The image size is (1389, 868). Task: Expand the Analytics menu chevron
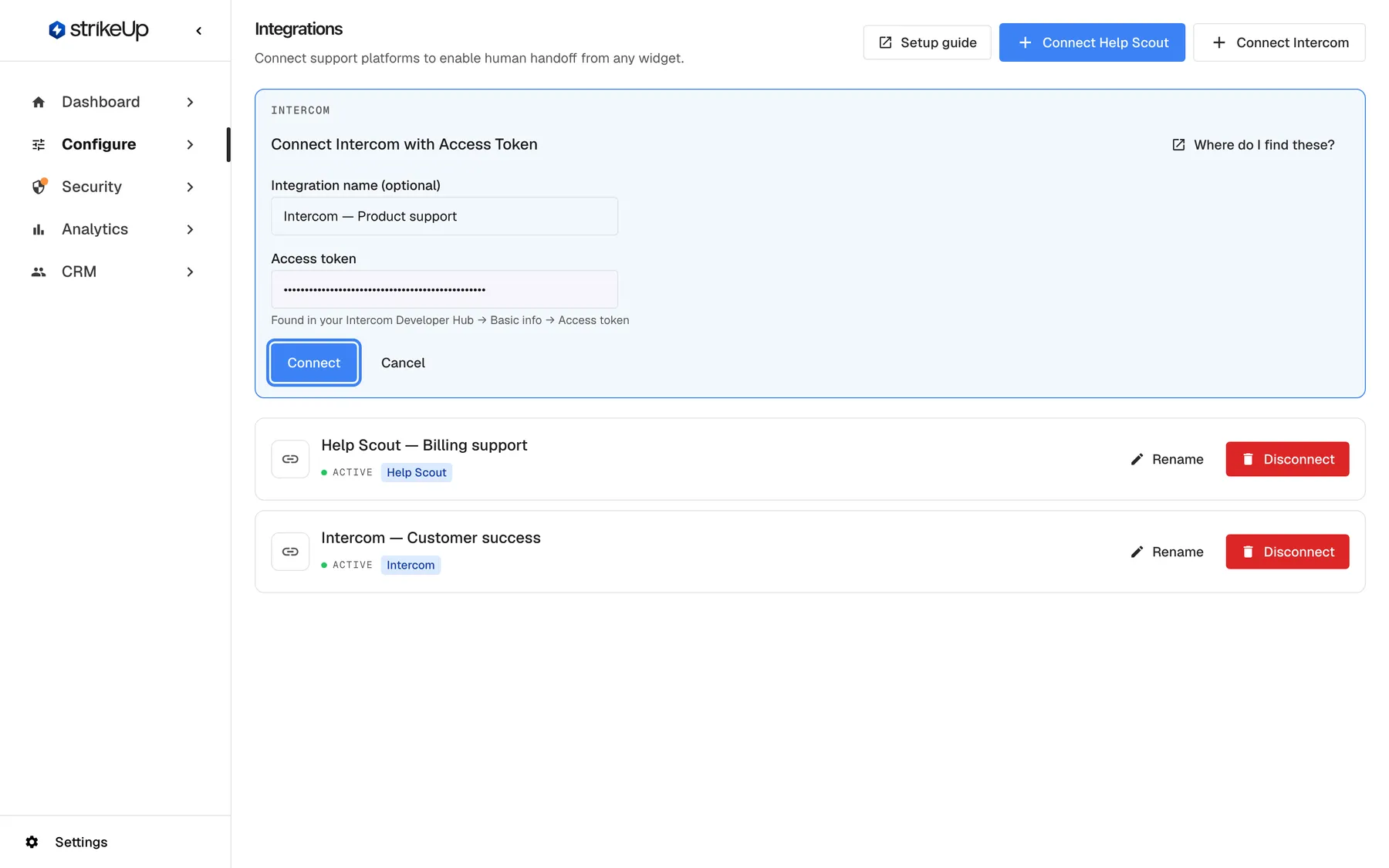click(190, 229)
